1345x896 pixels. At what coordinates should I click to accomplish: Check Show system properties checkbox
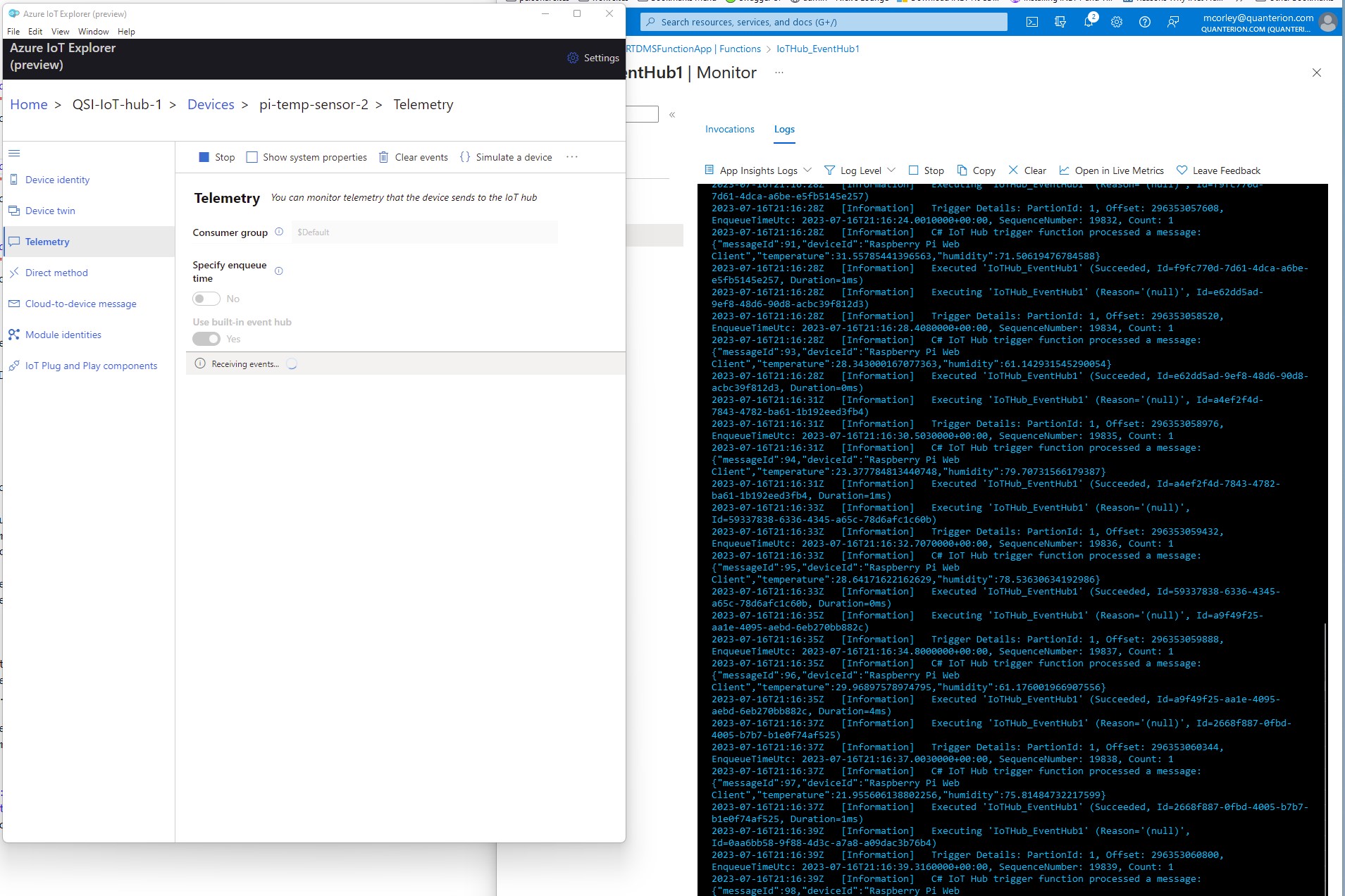click(252, 157)
